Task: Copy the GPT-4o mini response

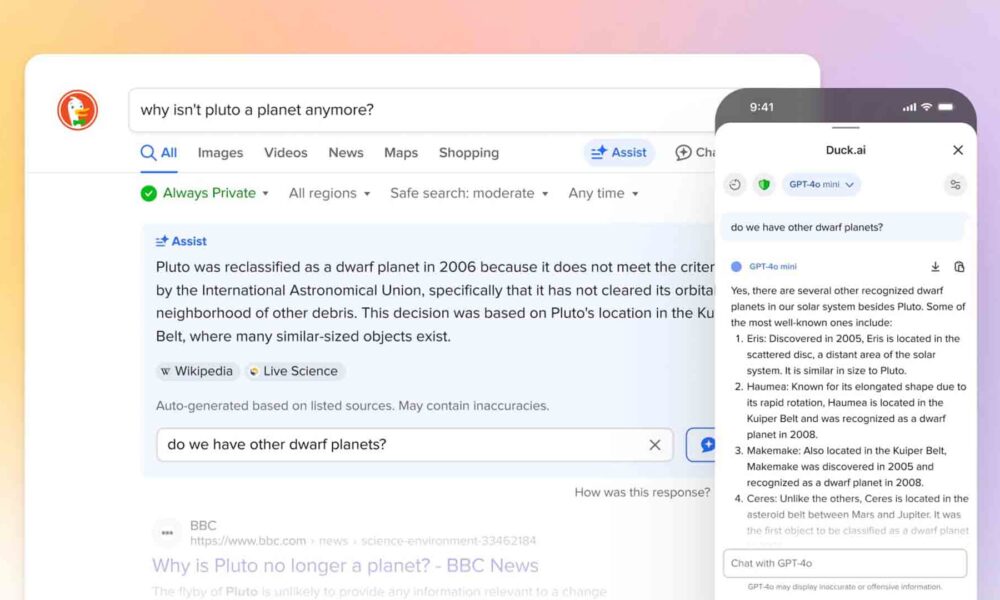Action: (x=959, y=267)
